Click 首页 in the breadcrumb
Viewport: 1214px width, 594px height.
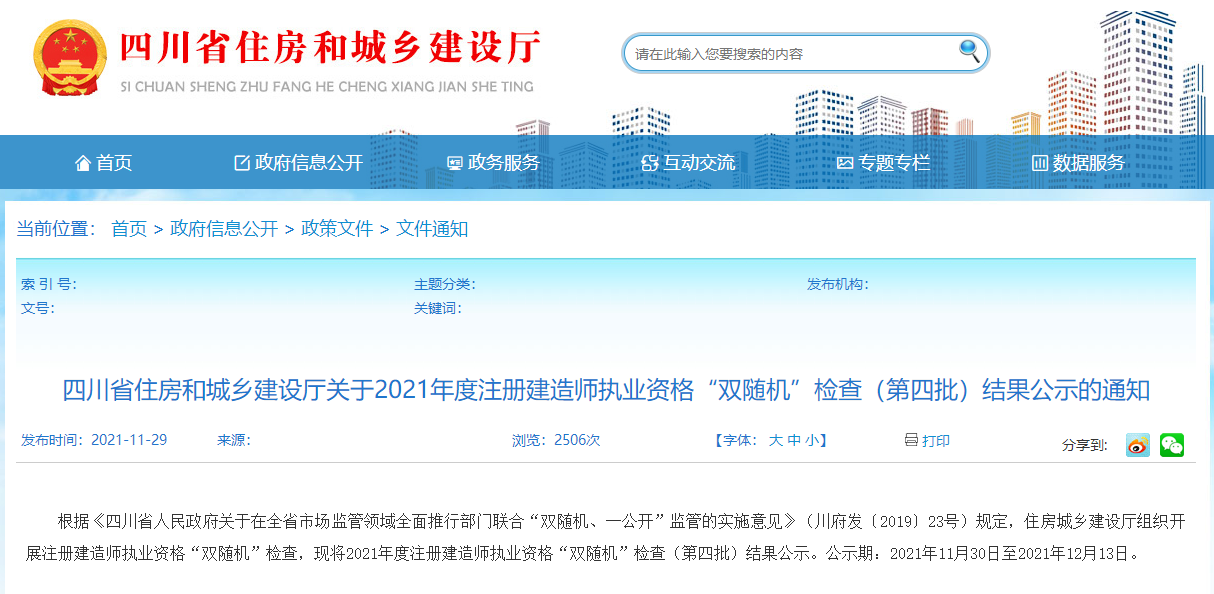(x=129, y=229)
